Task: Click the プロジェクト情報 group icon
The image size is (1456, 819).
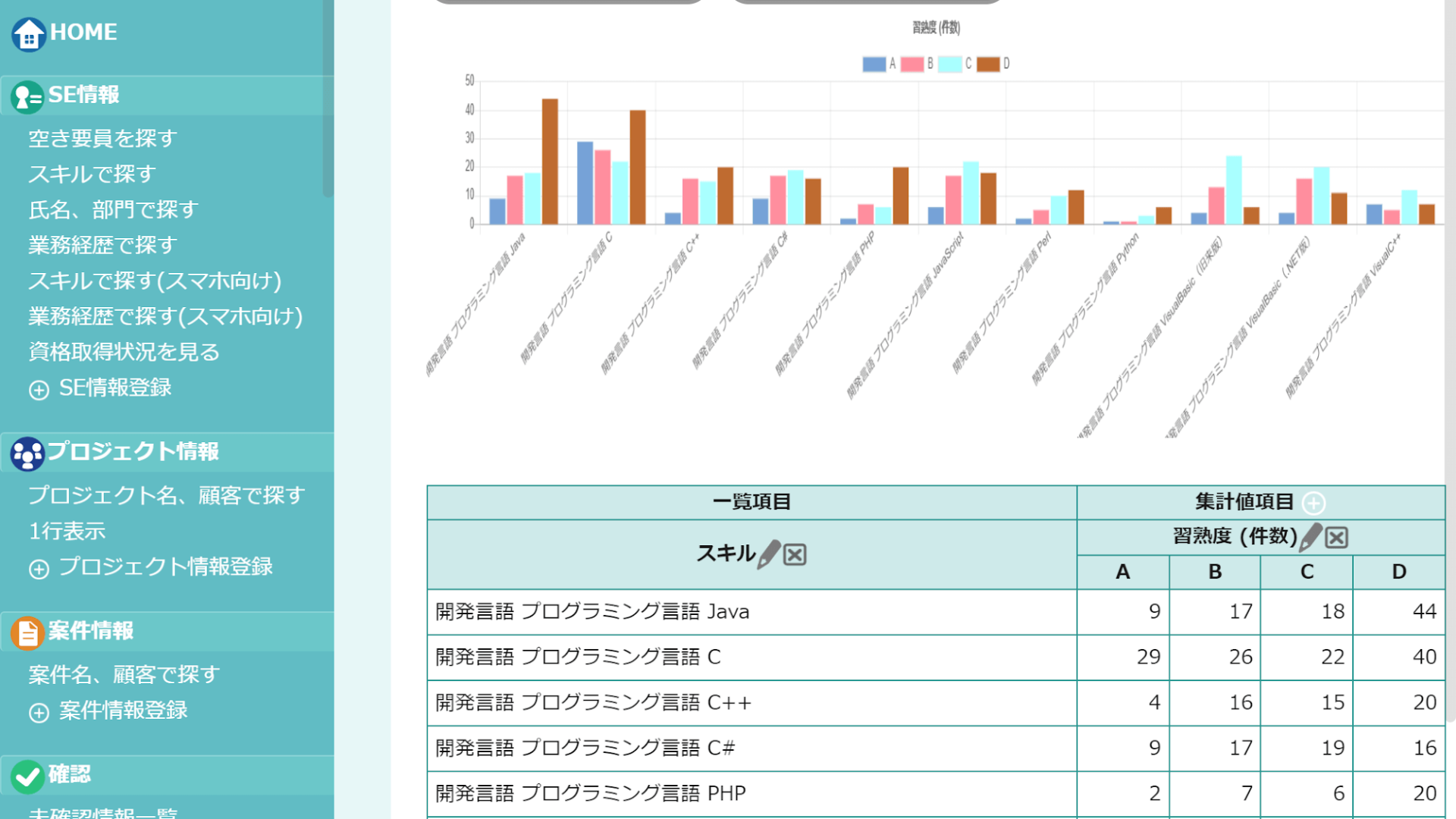Action: pos(27,453)
